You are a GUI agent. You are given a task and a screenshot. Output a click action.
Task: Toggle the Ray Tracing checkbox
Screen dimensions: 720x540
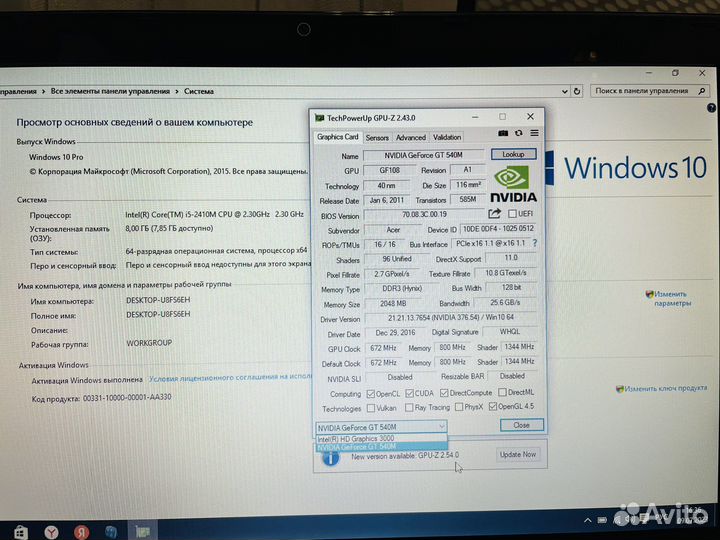[x=409, y=408]
